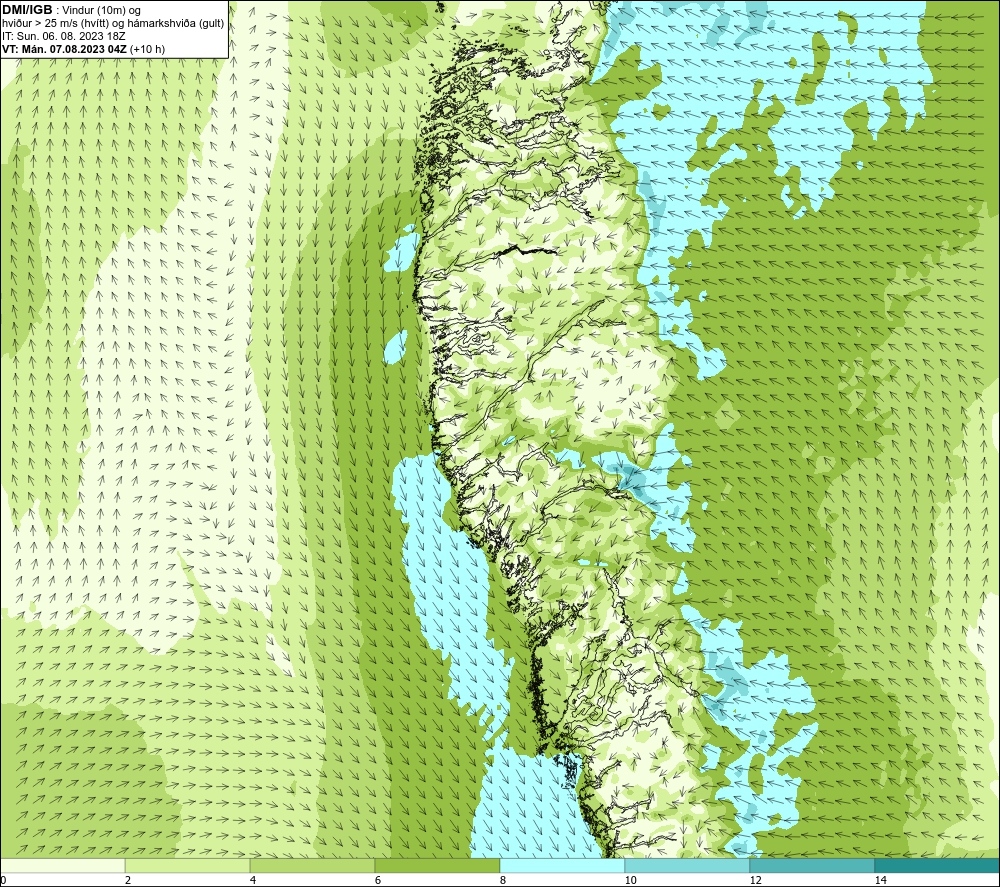1000x887 pixels.
Task: Click the "VT: Mán. 07.08.2023 04Z" valid time
Action: [x=64, y=49]
